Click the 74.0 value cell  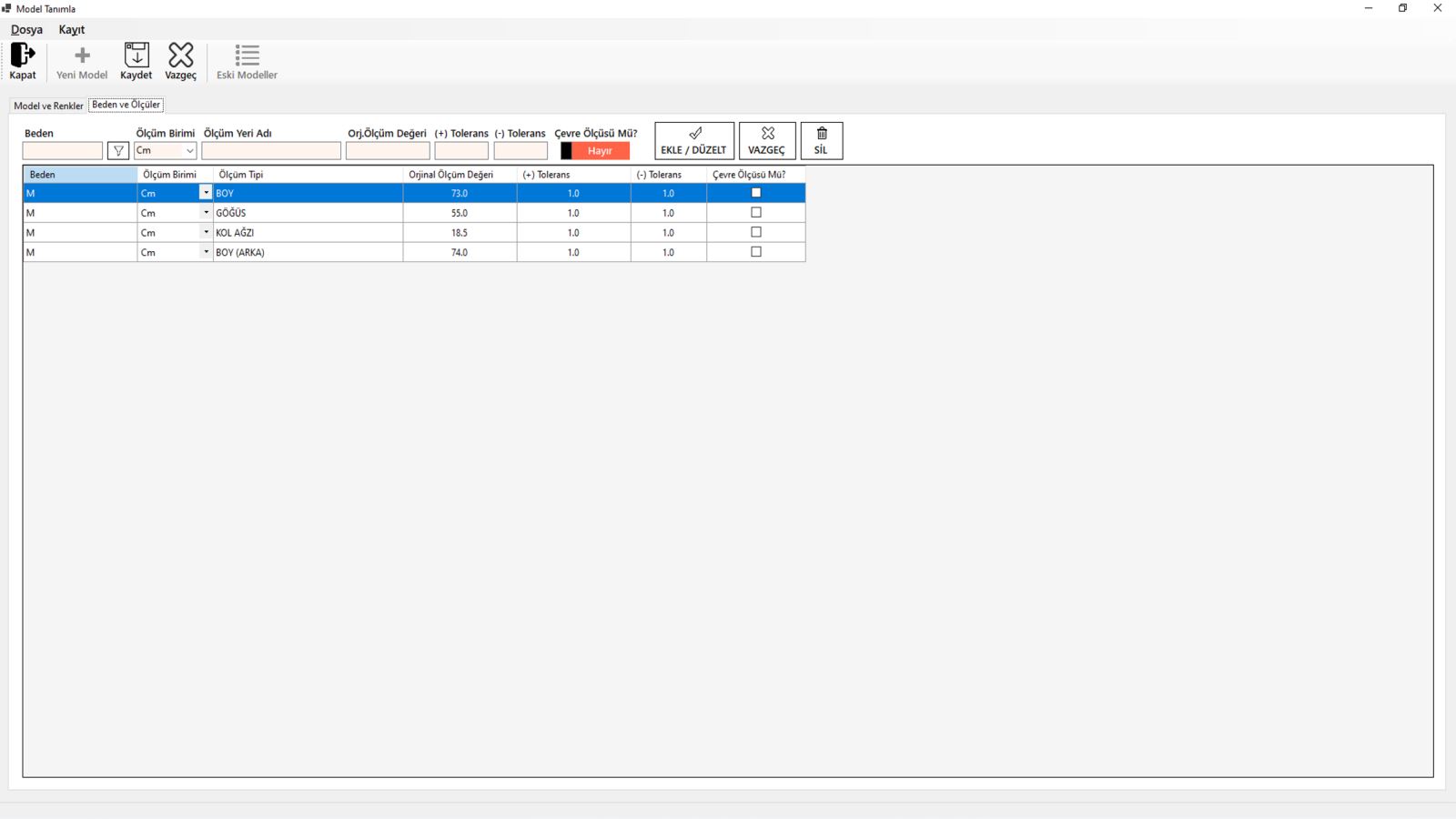point(460,253)
